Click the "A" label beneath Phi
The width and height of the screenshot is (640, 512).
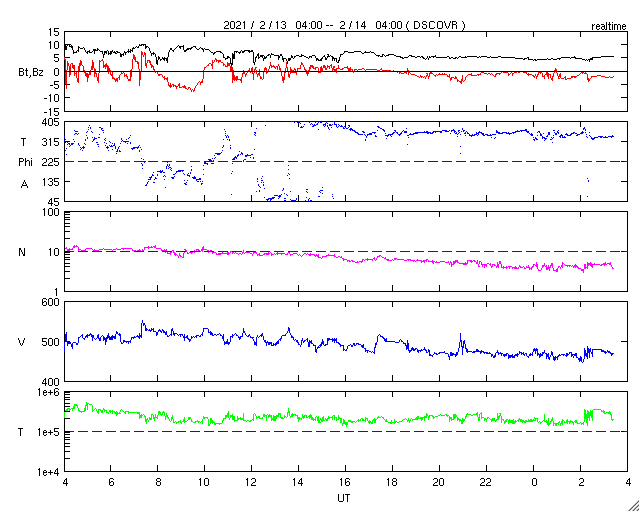click(24, 185)
